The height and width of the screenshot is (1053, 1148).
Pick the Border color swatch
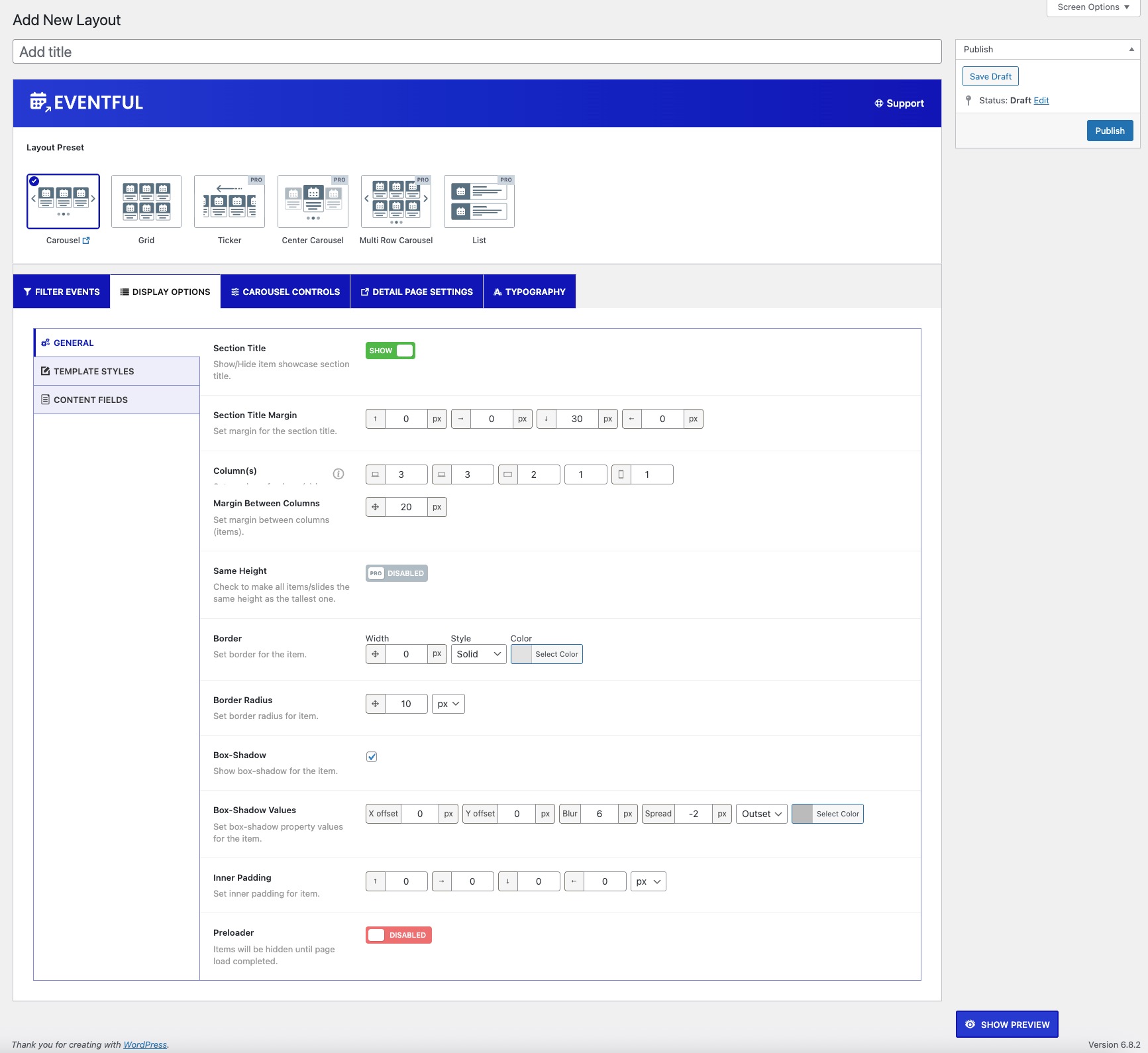(522, 654)
